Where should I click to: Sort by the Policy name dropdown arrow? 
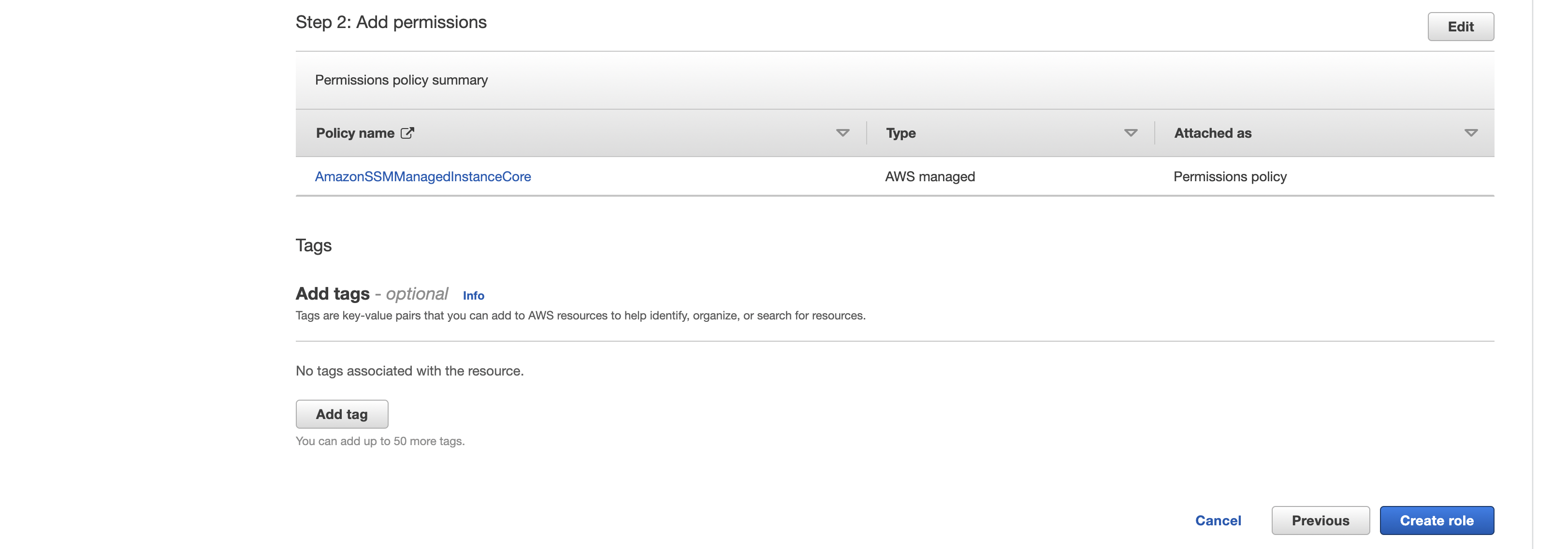(x=842, y=133)
